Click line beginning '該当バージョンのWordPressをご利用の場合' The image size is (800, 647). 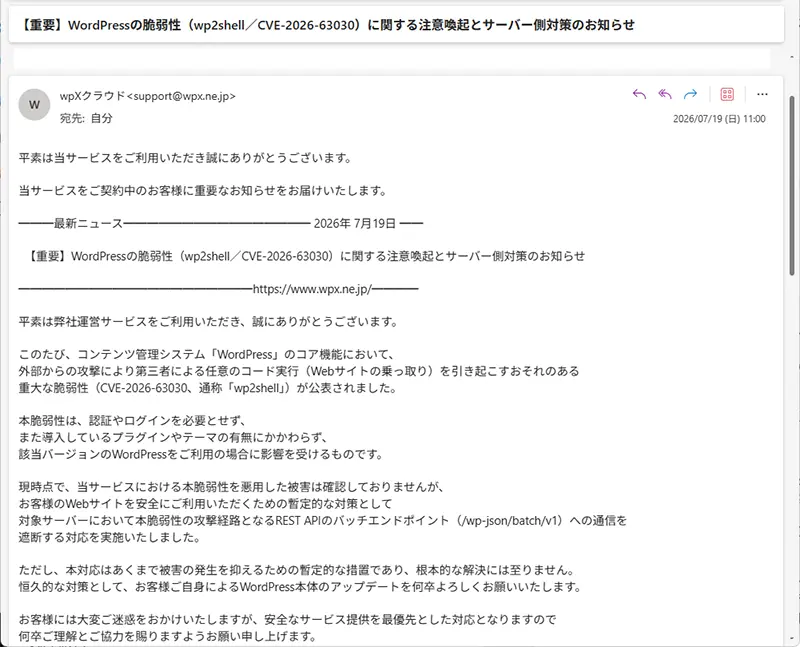(201, 454)
